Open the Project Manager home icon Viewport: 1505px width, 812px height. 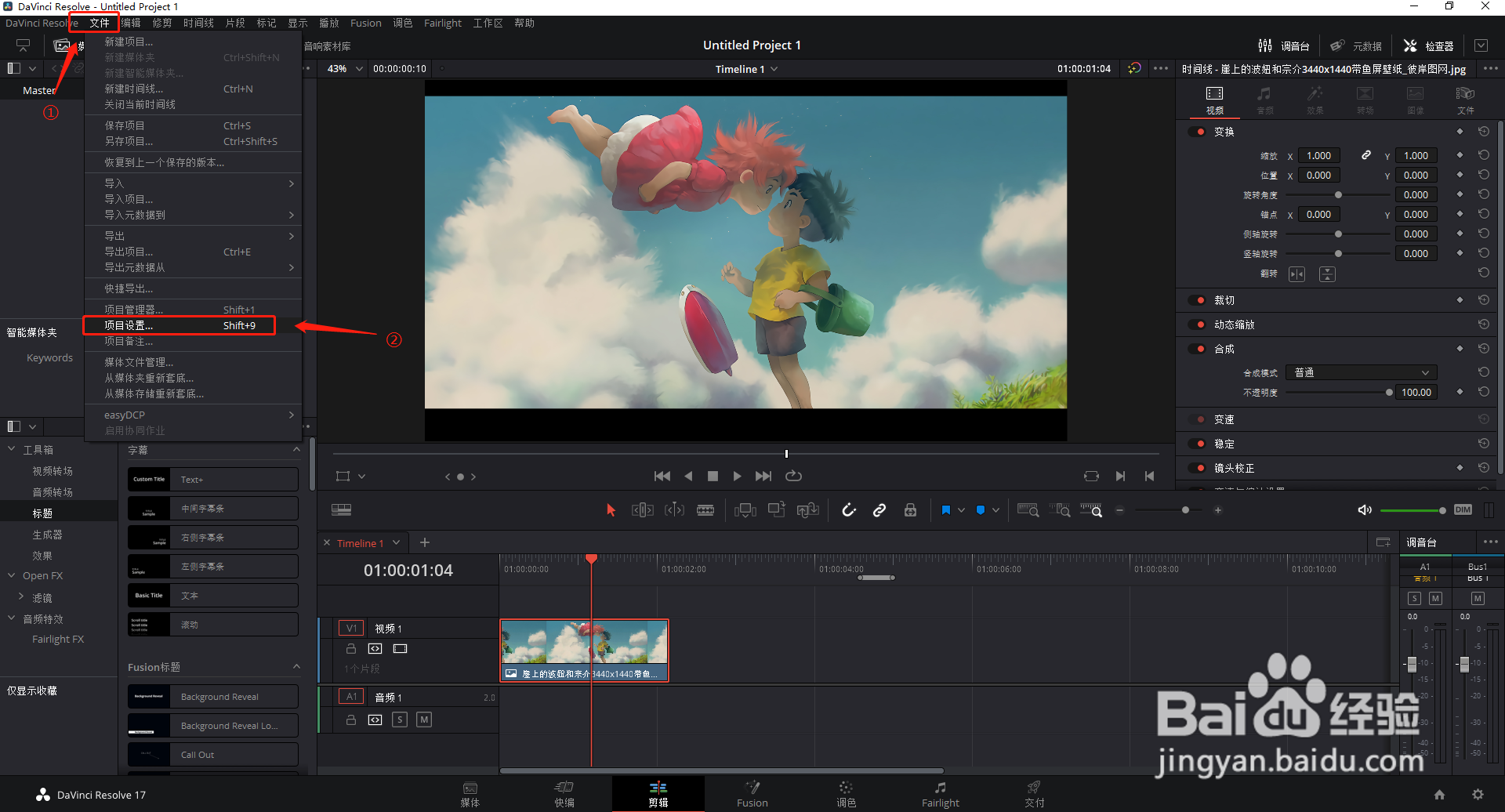(x=1440, y=795)
